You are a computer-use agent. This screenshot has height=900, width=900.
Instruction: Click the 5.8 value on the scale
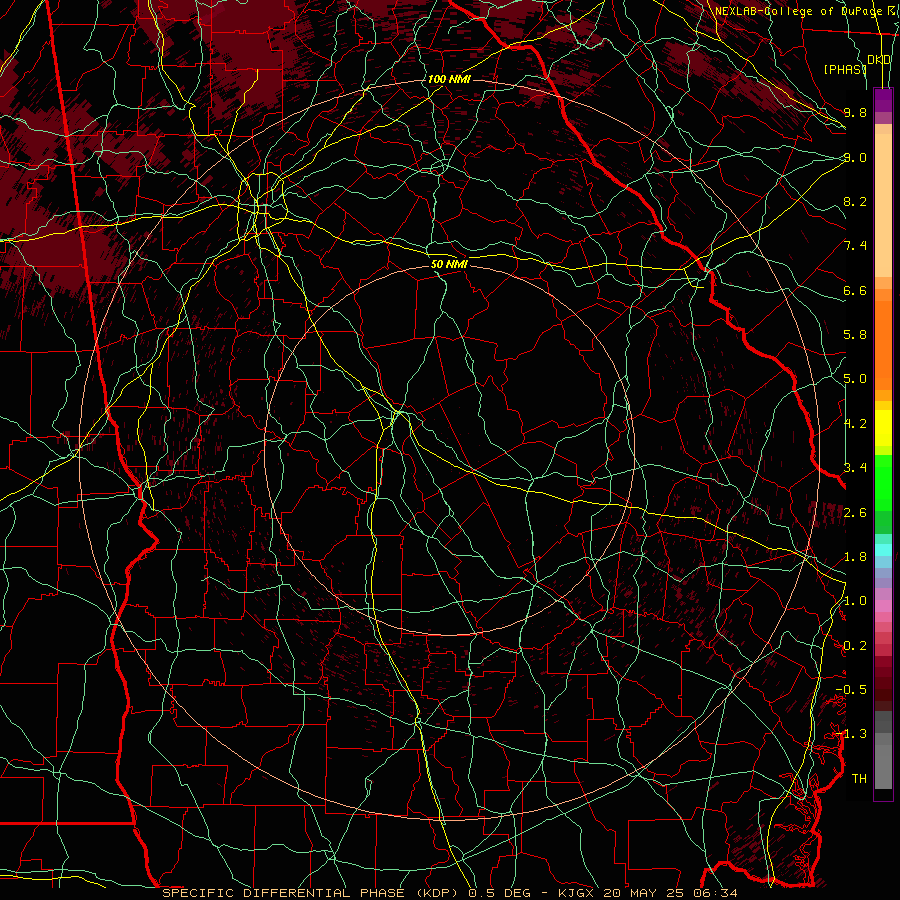click(x=855, y=335)
